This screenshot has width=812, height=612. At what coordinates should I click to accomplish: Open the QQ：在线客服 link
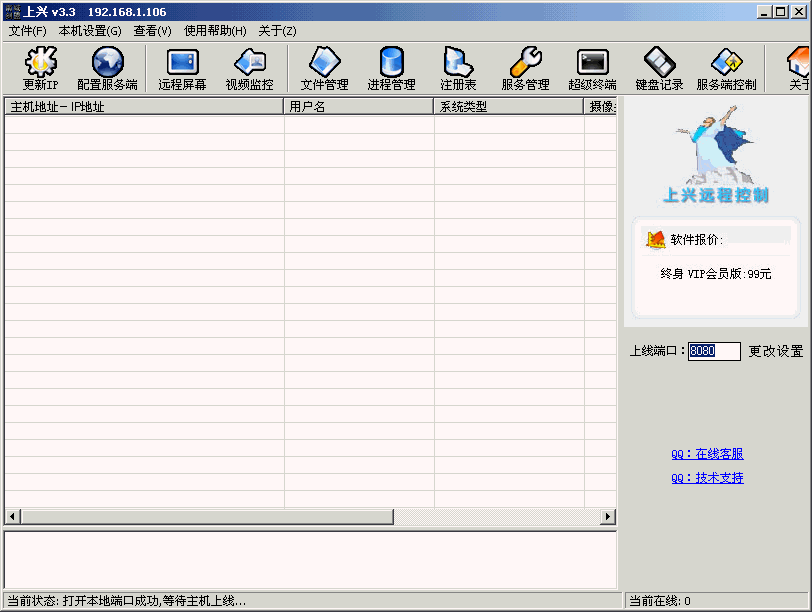point(707,454)
